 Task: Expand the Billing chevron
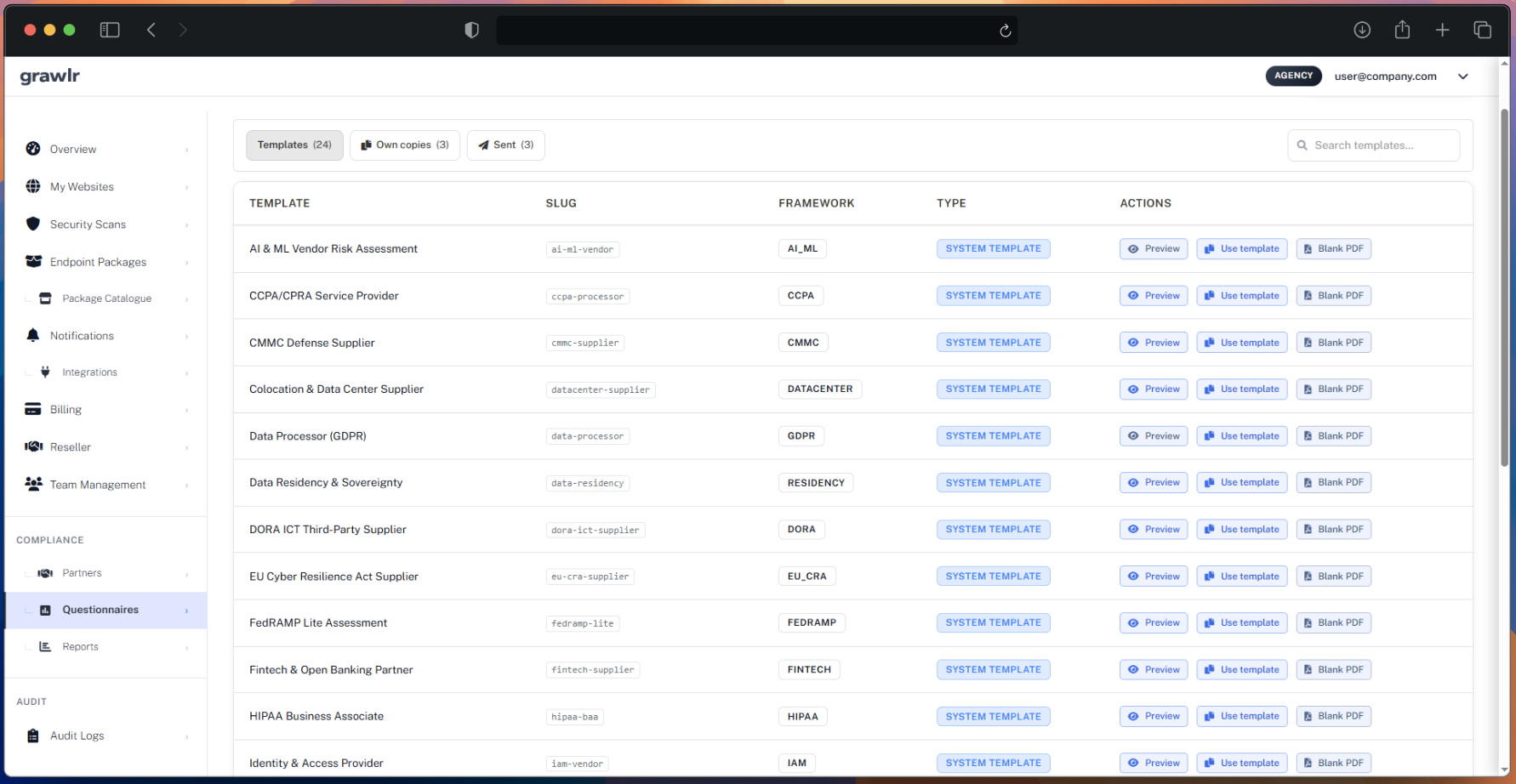coord(186,410)
